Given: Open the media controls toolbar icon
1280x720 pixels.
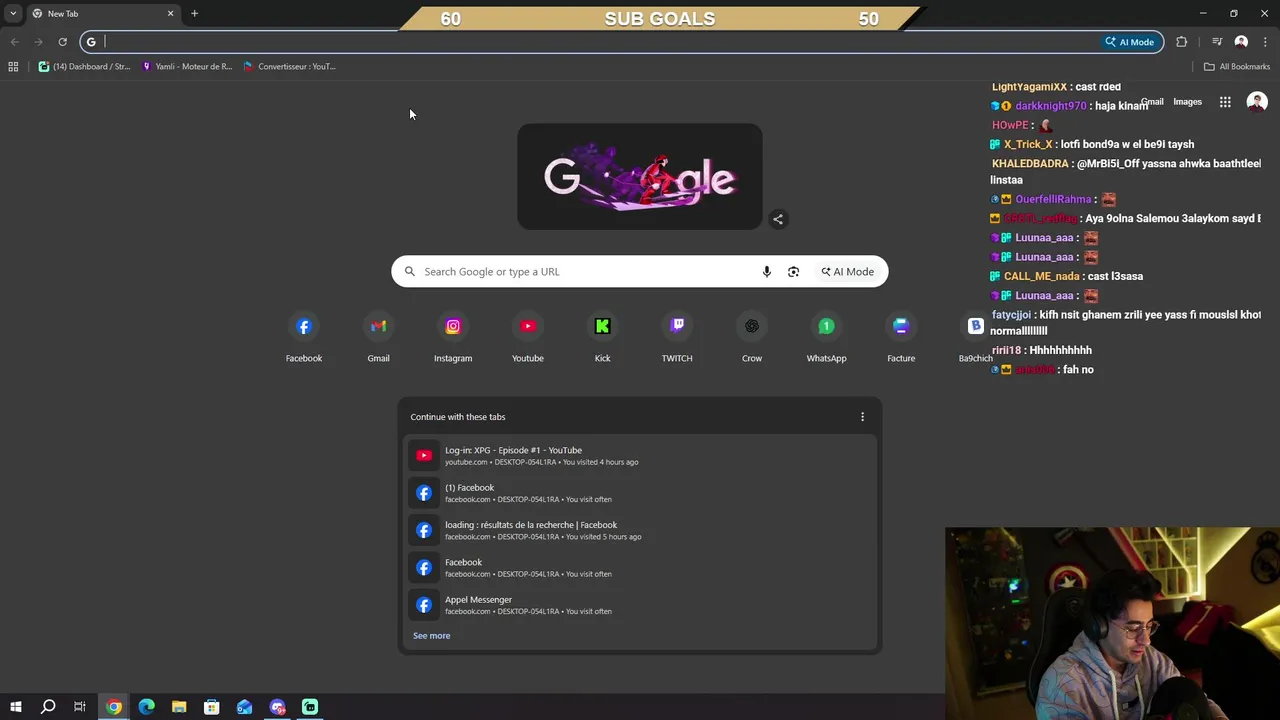Looking at the screenshot, I should coord(1217,42).
